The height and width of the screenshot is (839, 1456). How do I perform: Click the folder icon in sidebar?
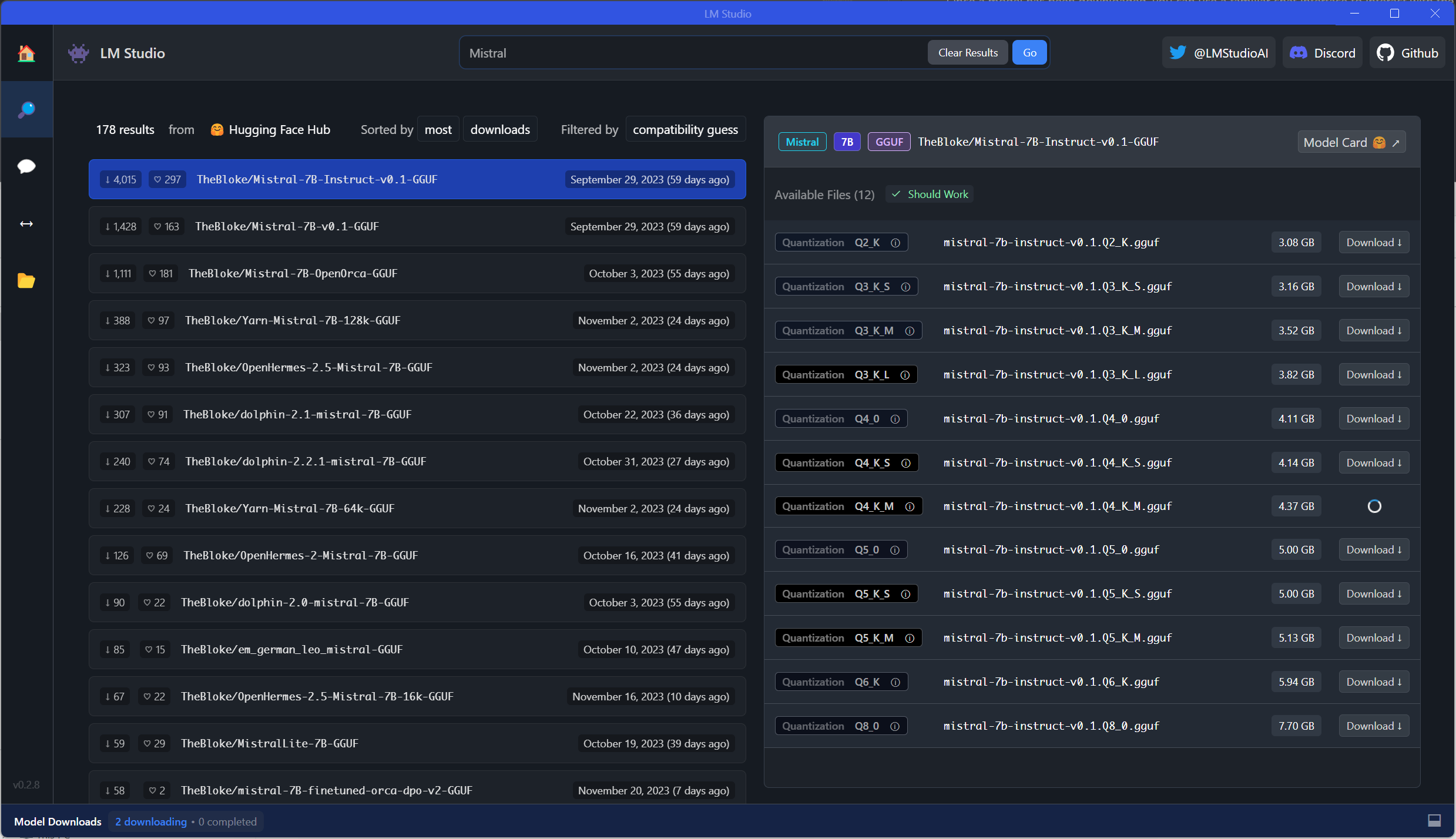click(26, 281)
